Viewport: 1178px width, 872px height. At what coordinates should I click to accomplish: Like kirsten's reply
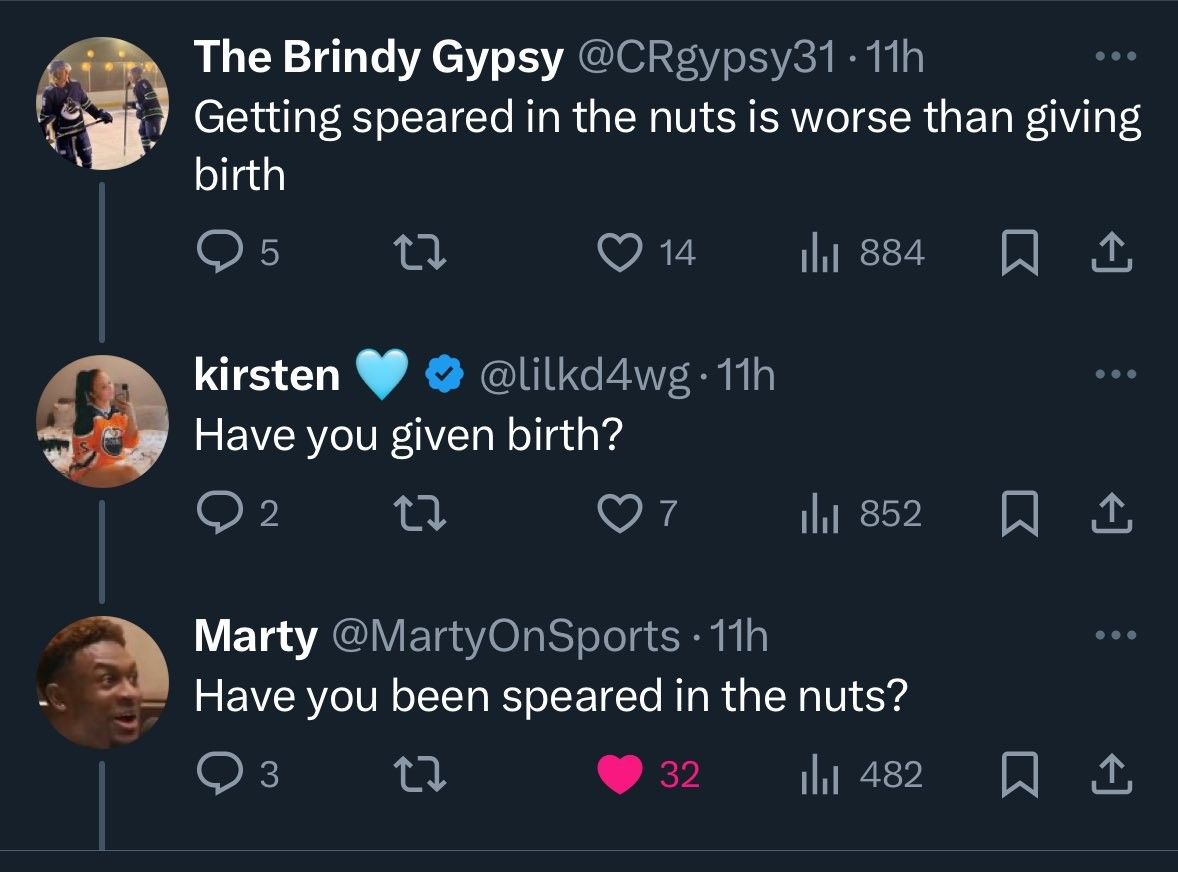(x=620, y=515)
